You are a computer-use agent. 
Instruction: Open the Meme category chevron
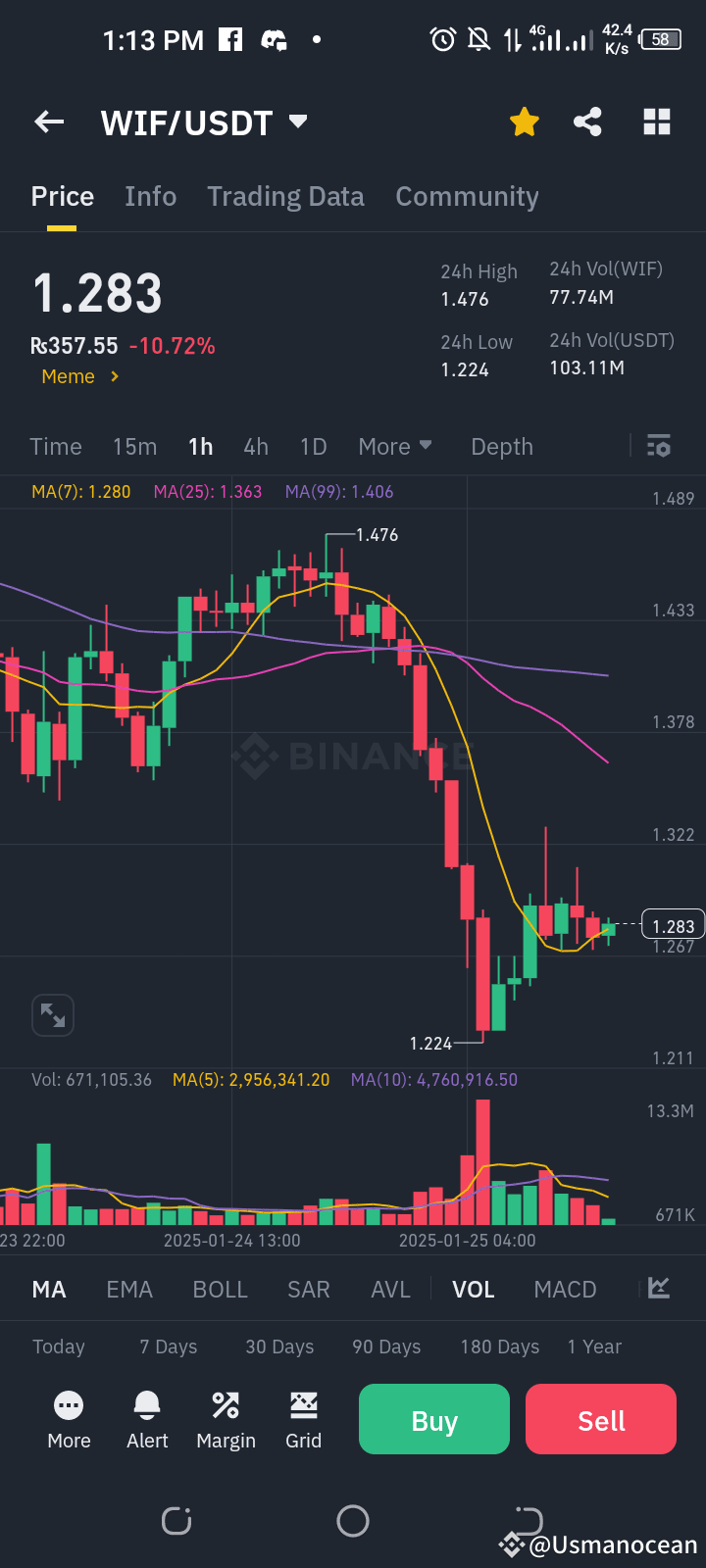[115, 376]
